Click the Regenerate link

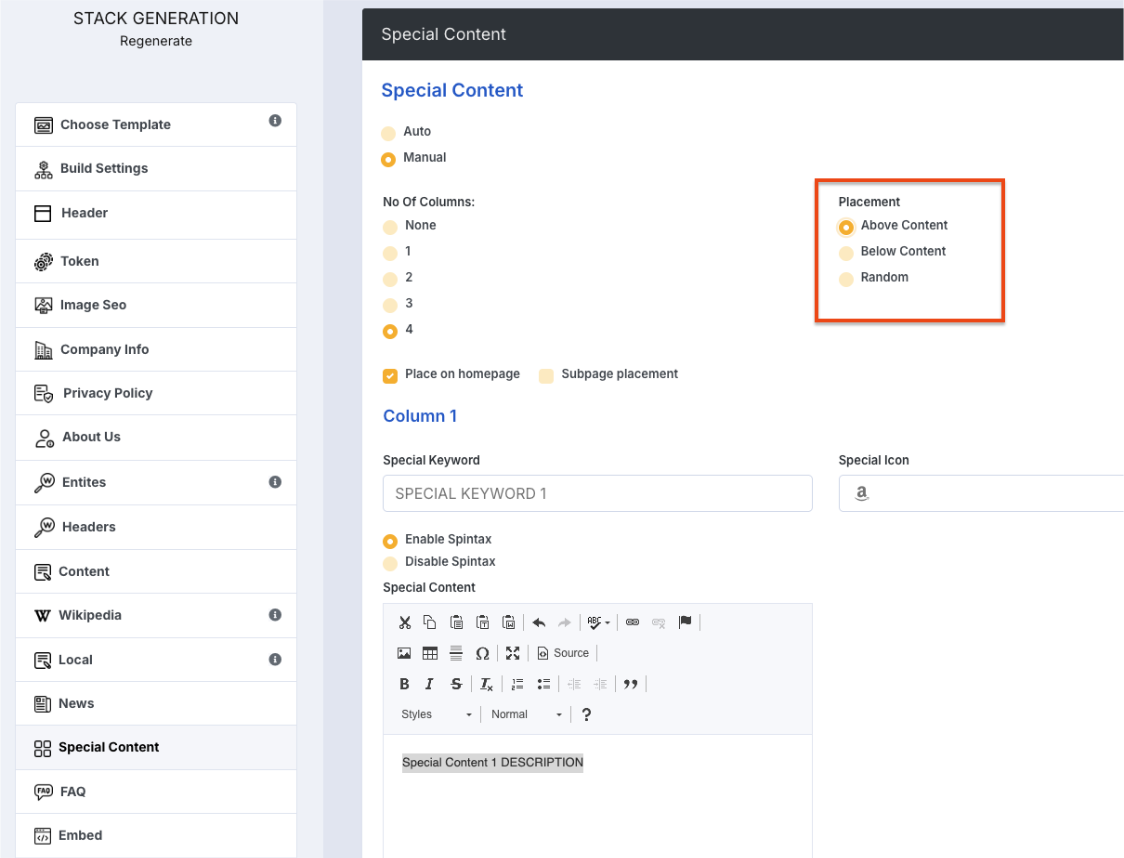click(x=156, y=41)
